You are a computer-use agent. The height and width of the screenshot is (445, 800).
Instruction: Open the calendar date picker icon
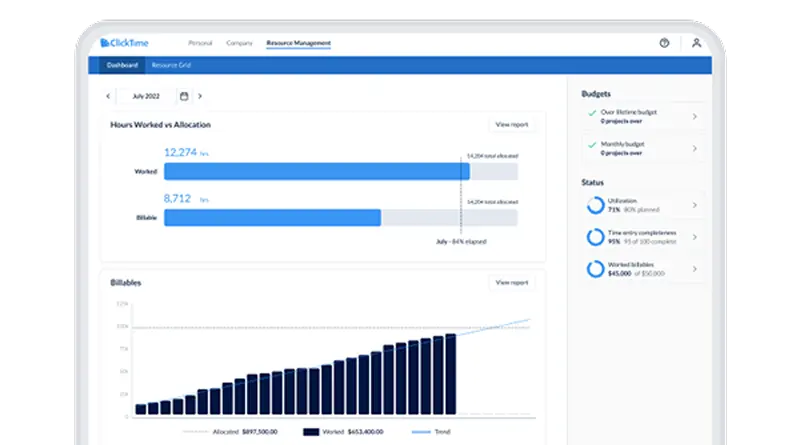[x=184, y=96]
